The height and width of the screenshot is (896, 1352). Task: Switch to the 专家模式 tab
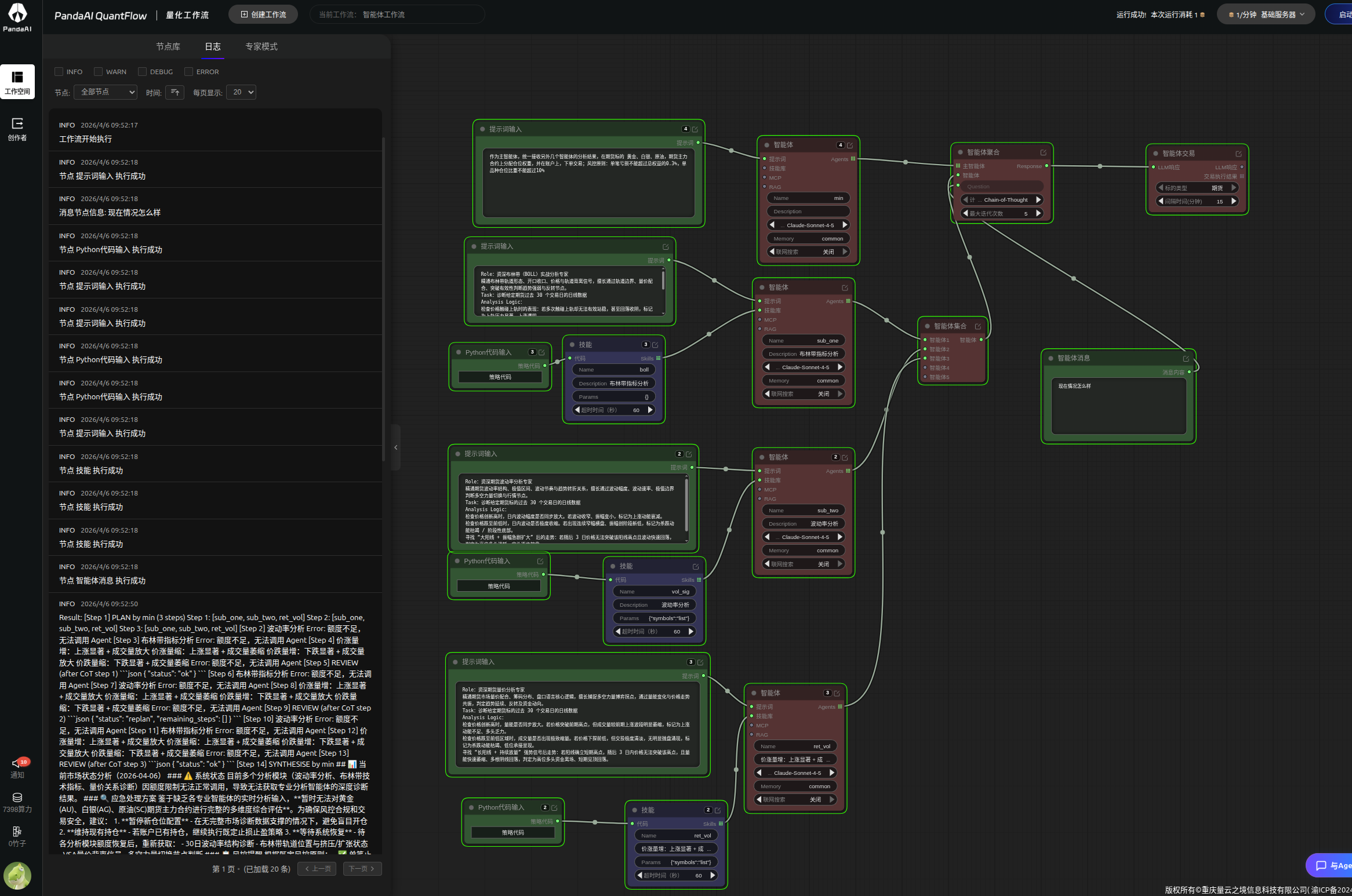click(x=261, y=46)
